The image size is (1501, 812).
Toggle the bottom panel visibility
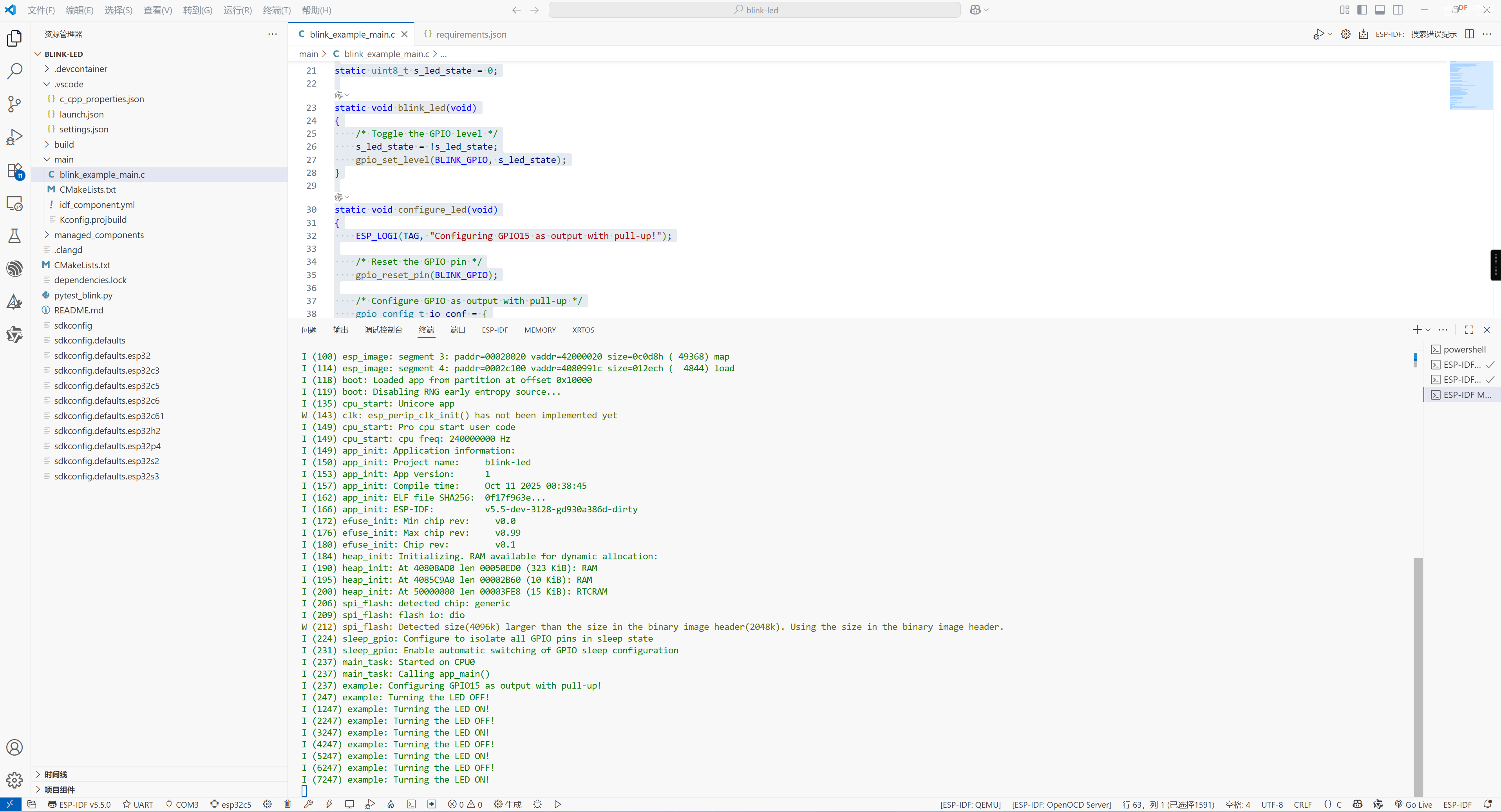tap(1380, 10)
